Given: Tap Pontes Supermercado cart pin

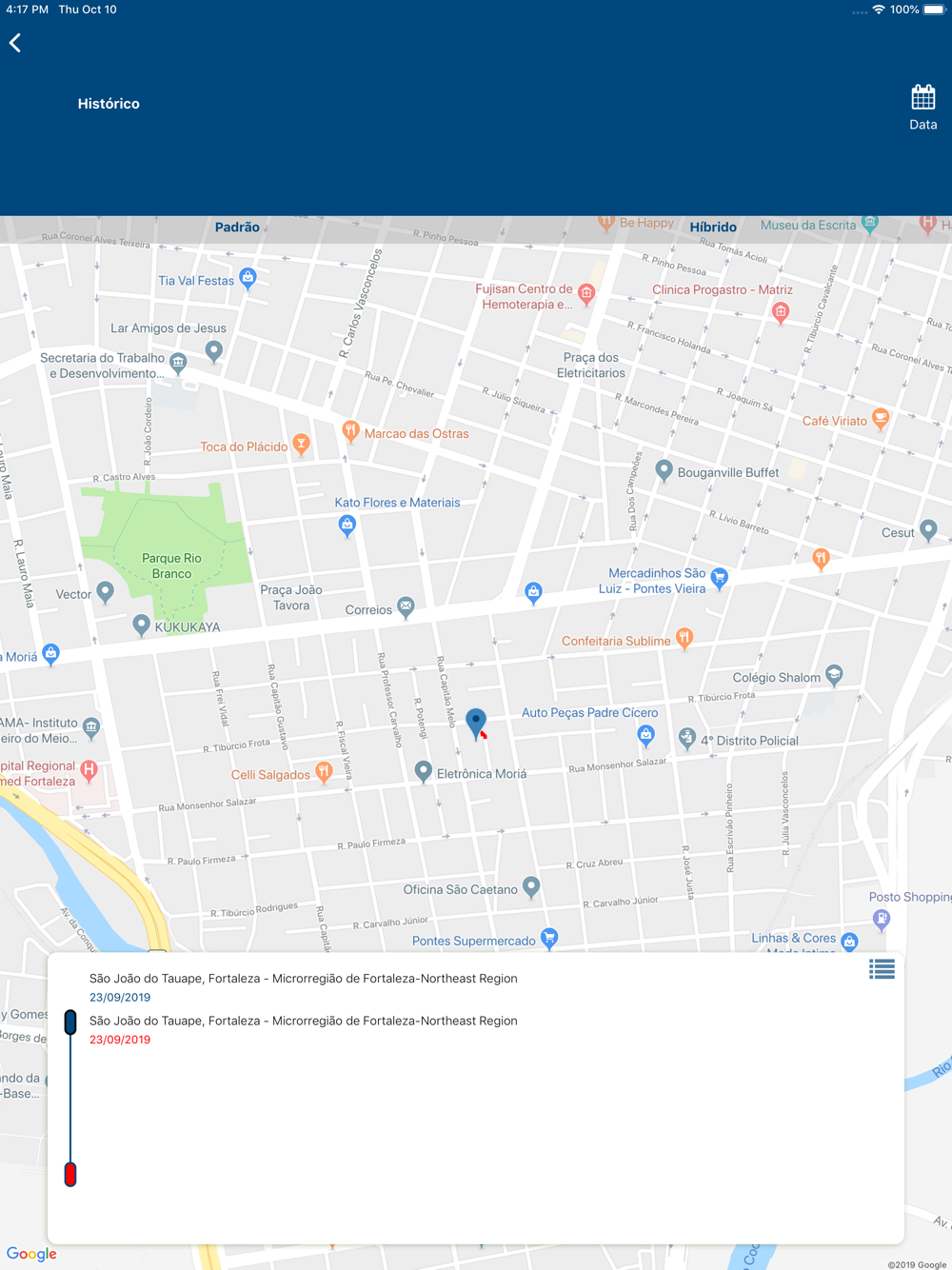Looking at the screenshot, I should click(x=549, y=939).
